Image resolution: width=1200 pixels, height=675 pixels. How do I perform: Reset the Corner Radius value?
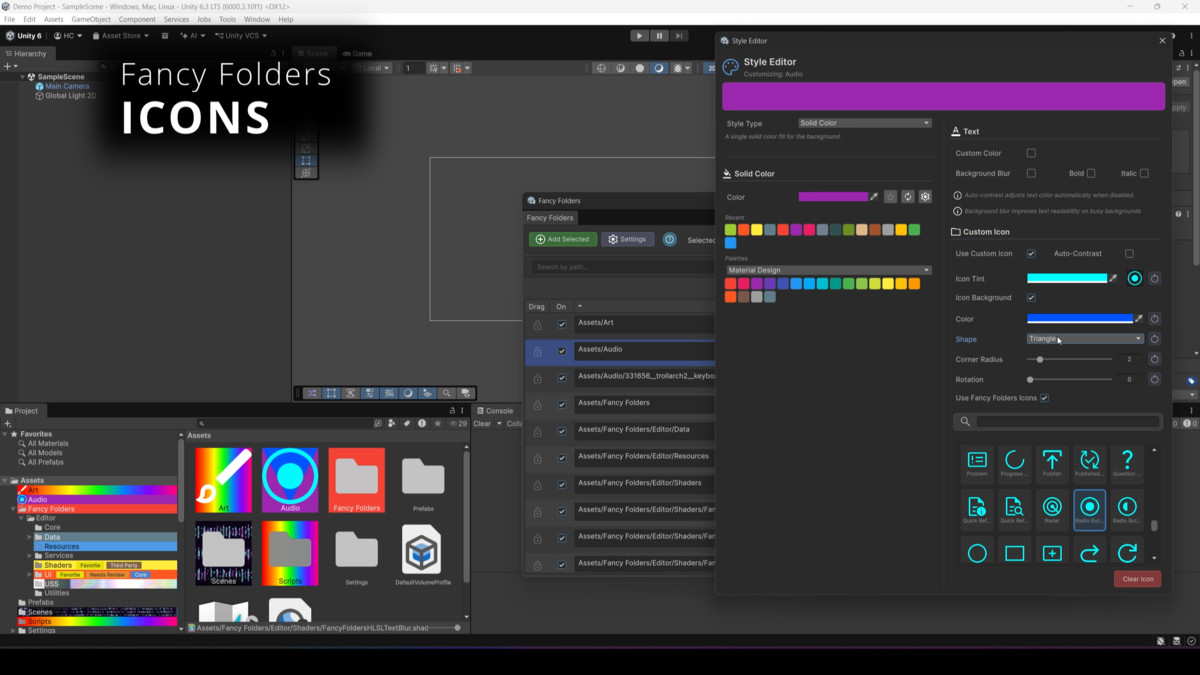click(1154, 359)
